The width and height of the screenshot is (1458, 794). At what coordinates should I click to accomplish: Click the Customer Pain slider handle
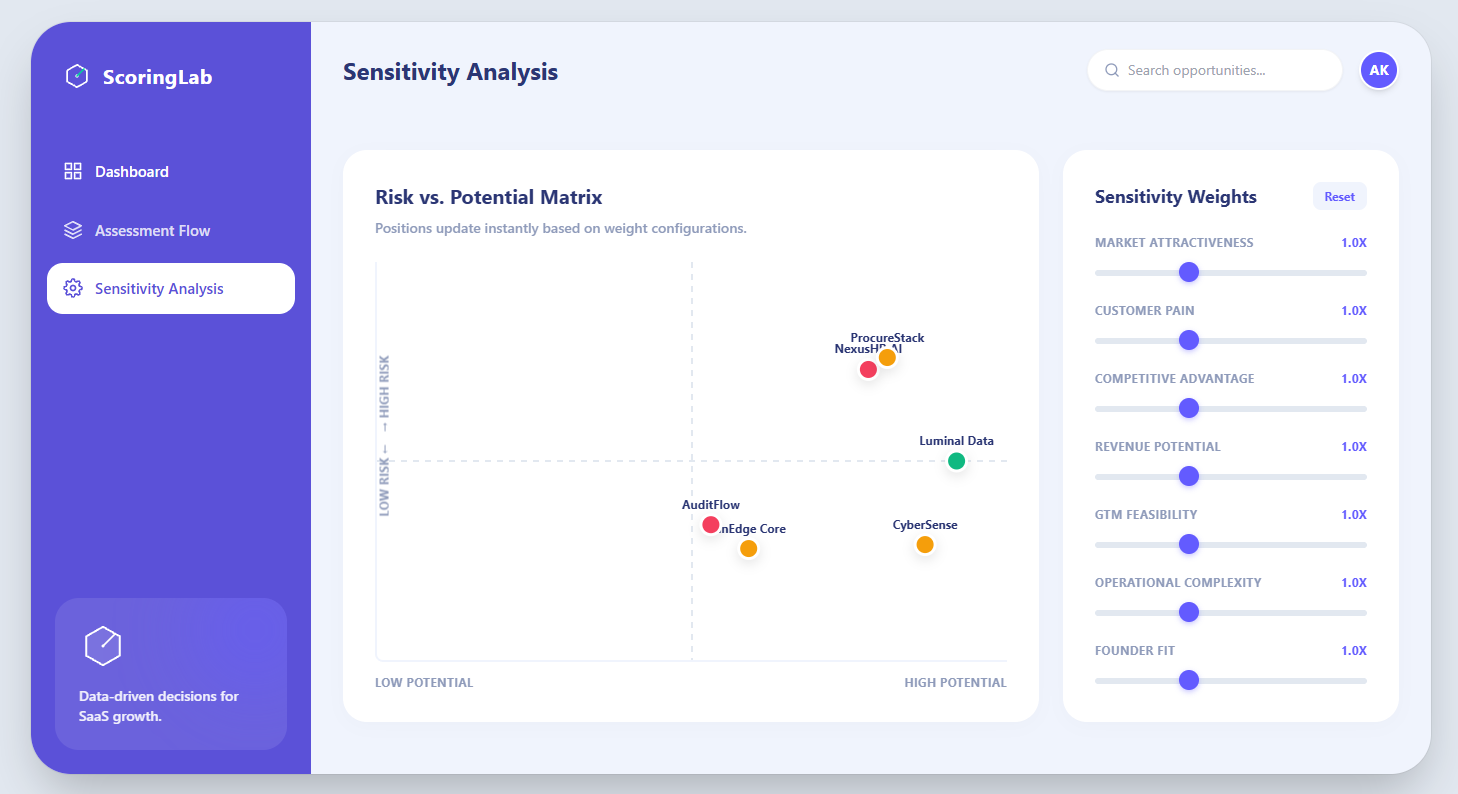[1188, 340]
